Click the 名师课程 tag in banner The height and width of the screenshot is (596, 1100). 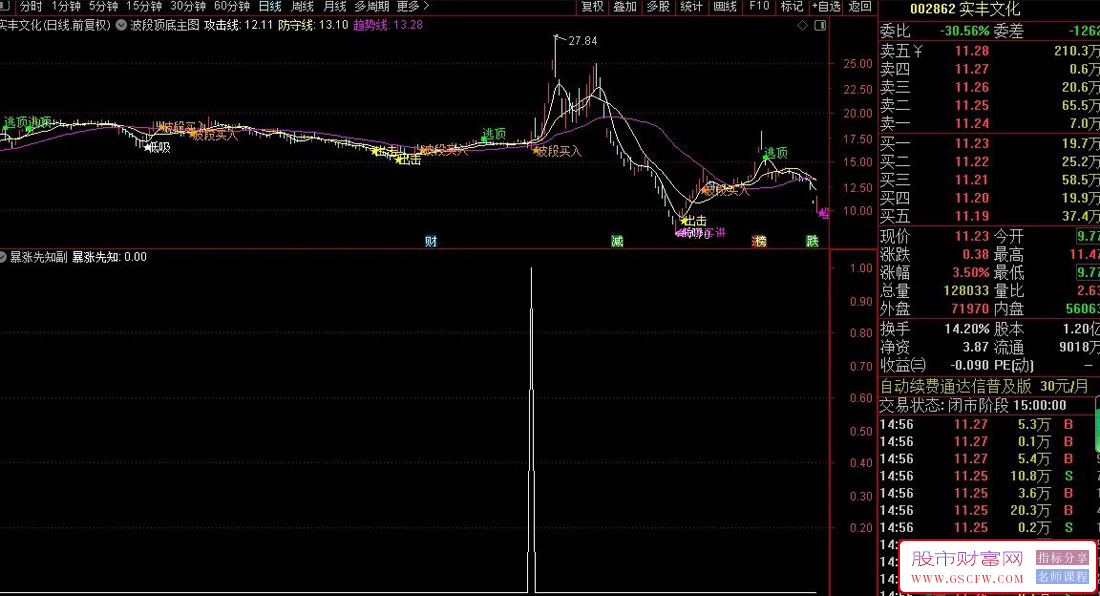pyautogui.click(x=1061, y=576)
